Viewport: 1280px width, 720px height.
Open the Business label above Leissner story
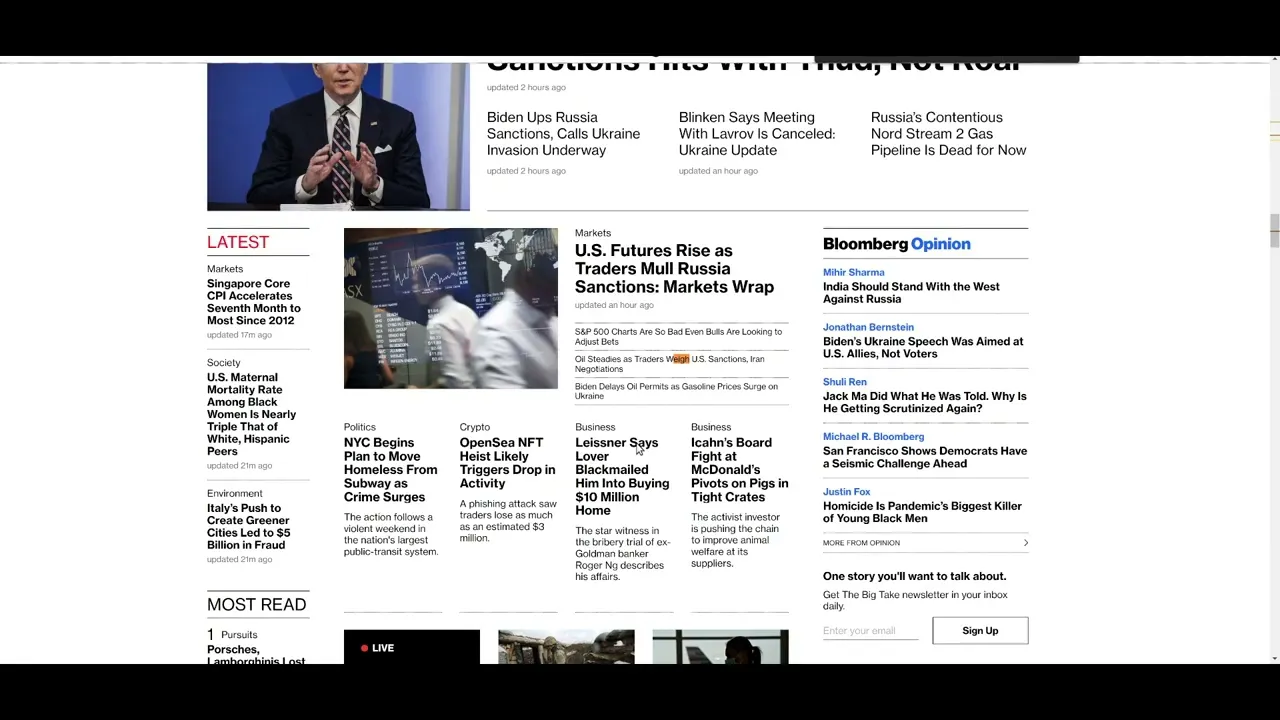[595, 427]
